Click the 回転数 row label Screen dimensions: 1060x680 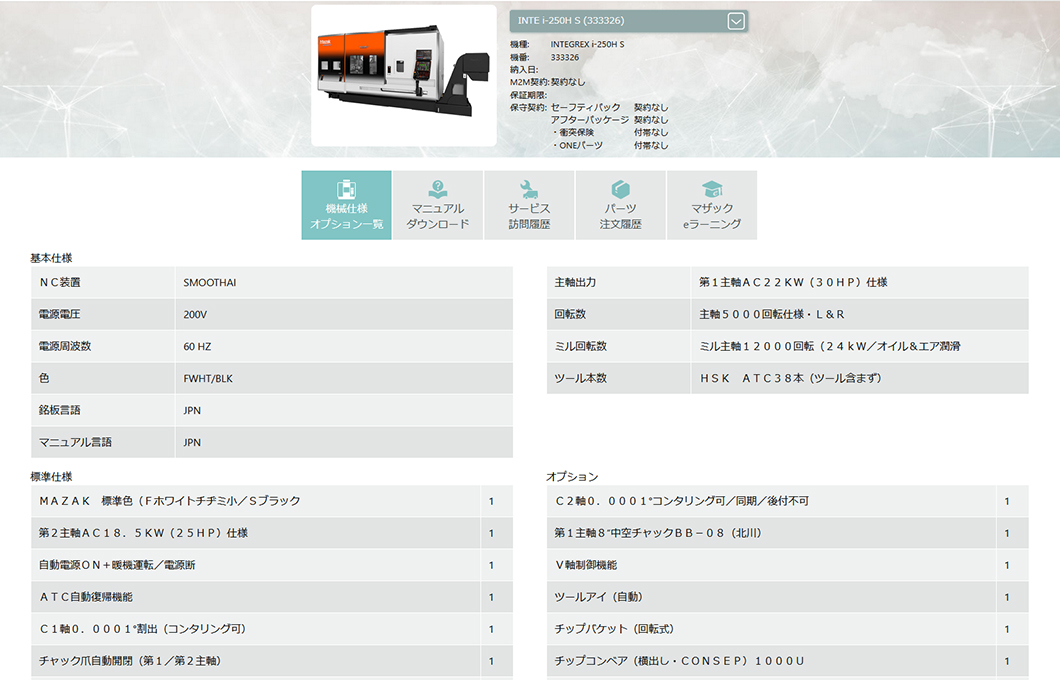pyautogui.click(x=571, y=314)
